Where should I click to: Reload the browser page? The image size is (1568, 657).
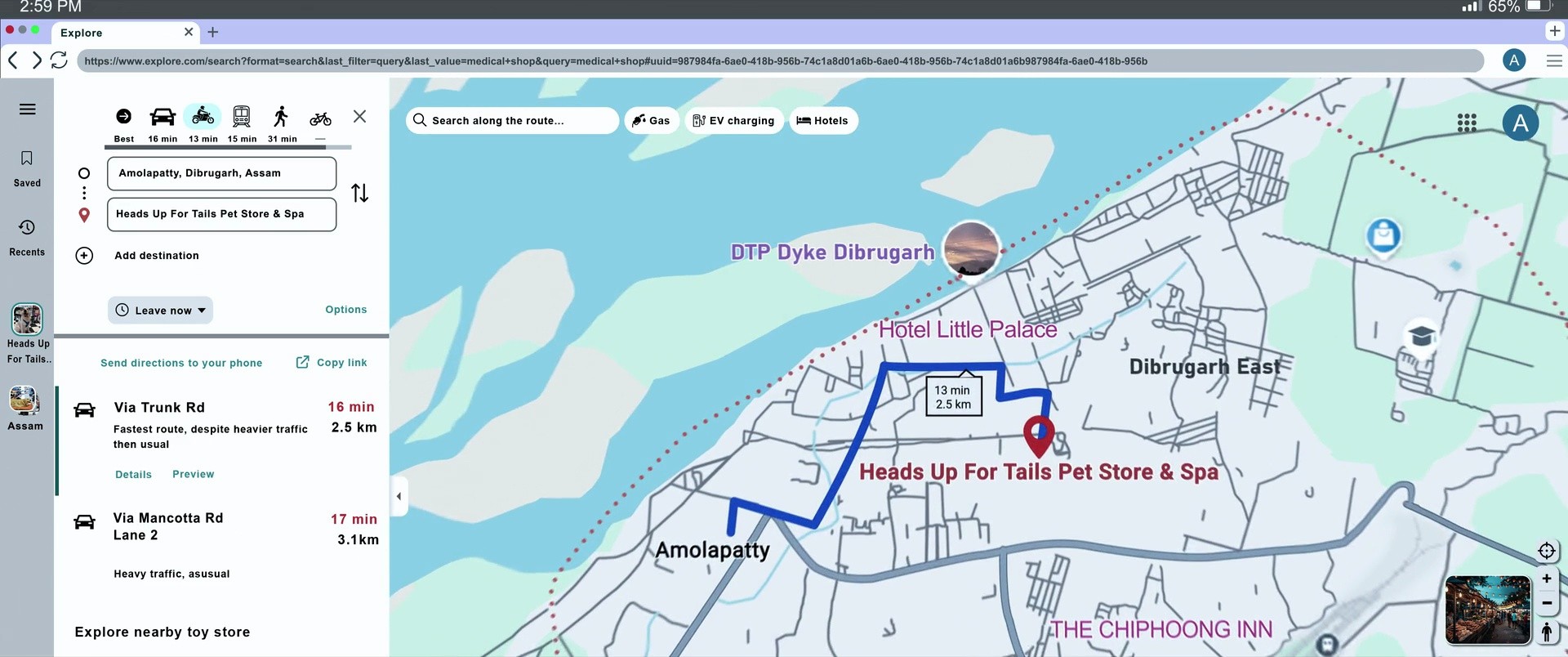click(x=59, y=60)
